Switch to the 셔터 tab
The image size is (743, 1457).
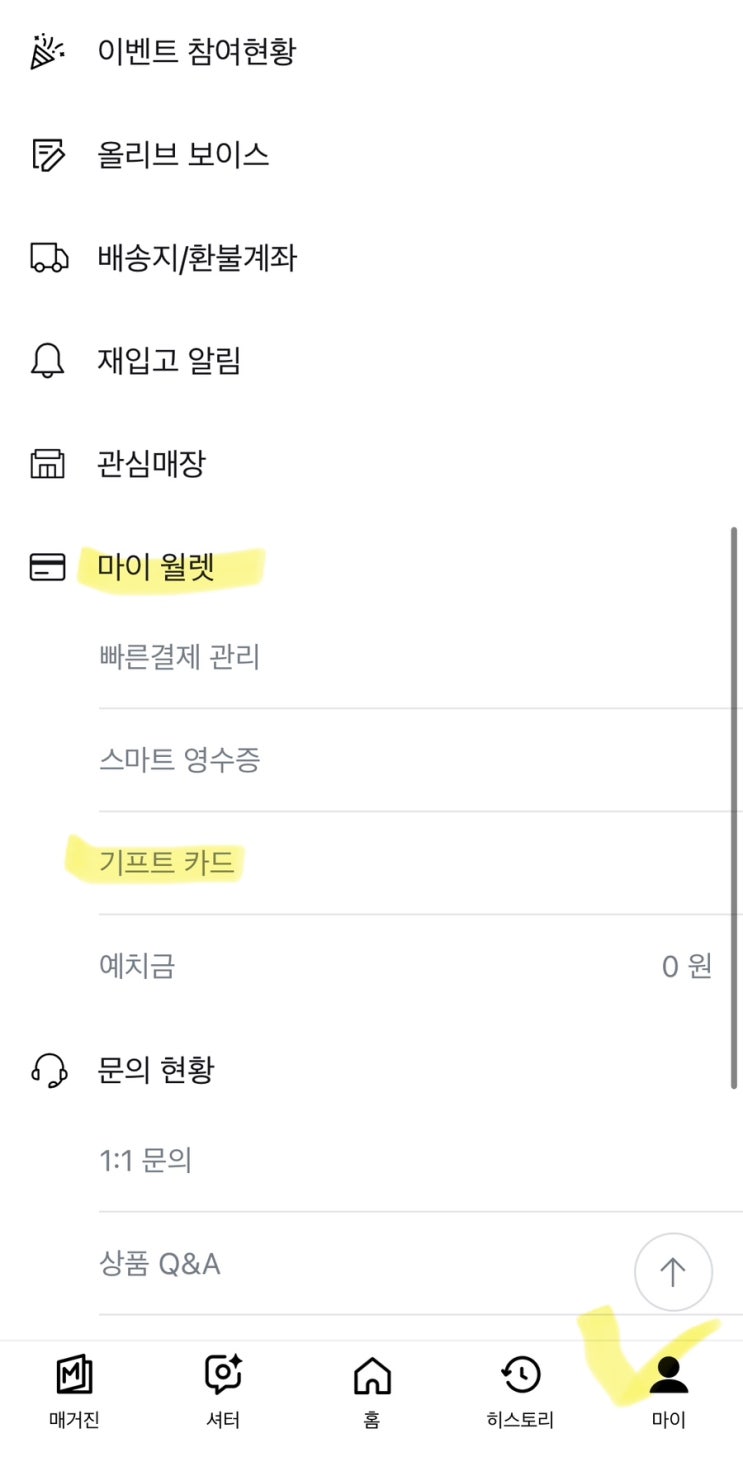pos(223,1391)
